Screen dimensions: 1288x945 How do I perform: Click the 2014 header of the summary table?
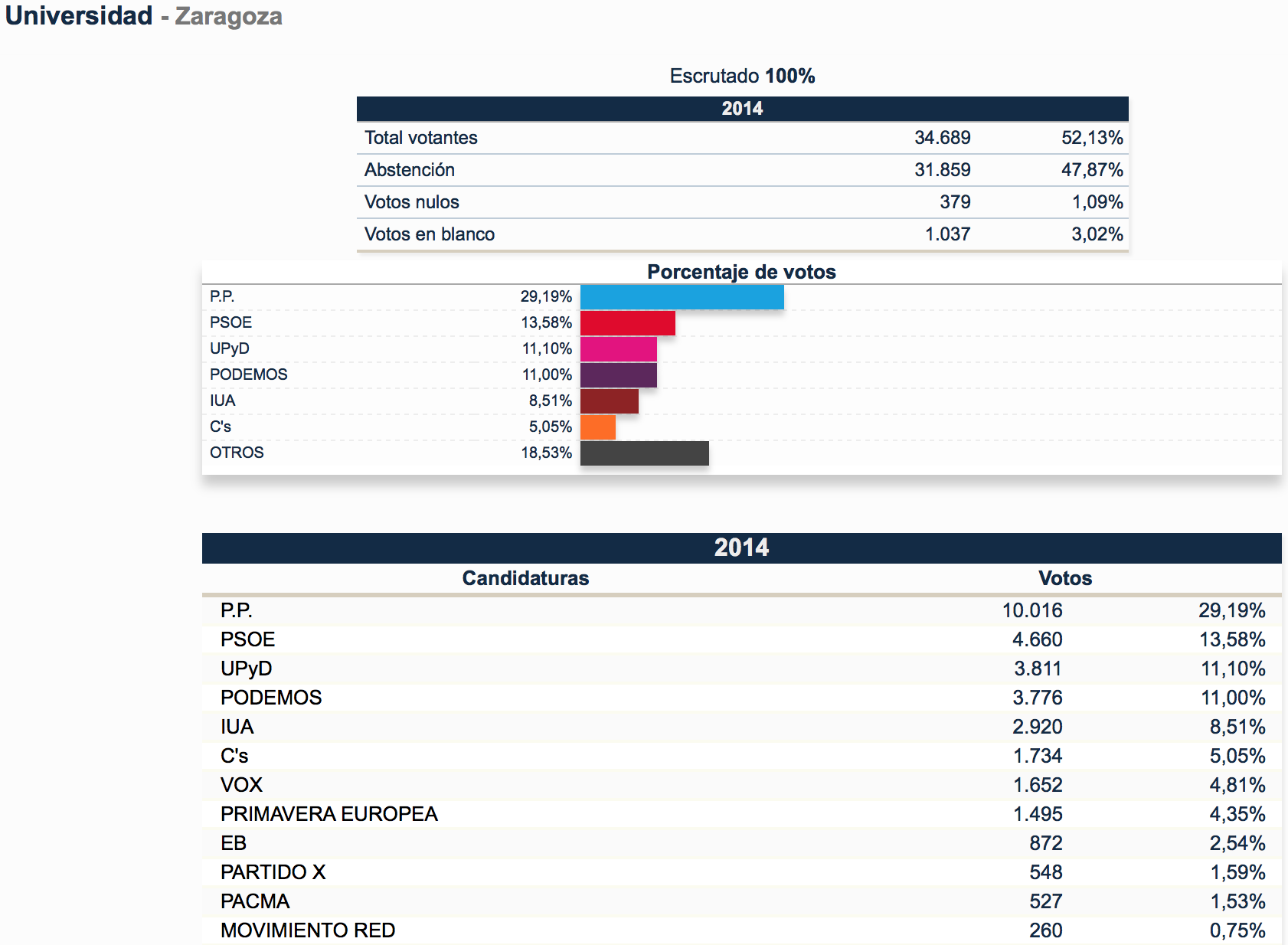click(742, 108)
